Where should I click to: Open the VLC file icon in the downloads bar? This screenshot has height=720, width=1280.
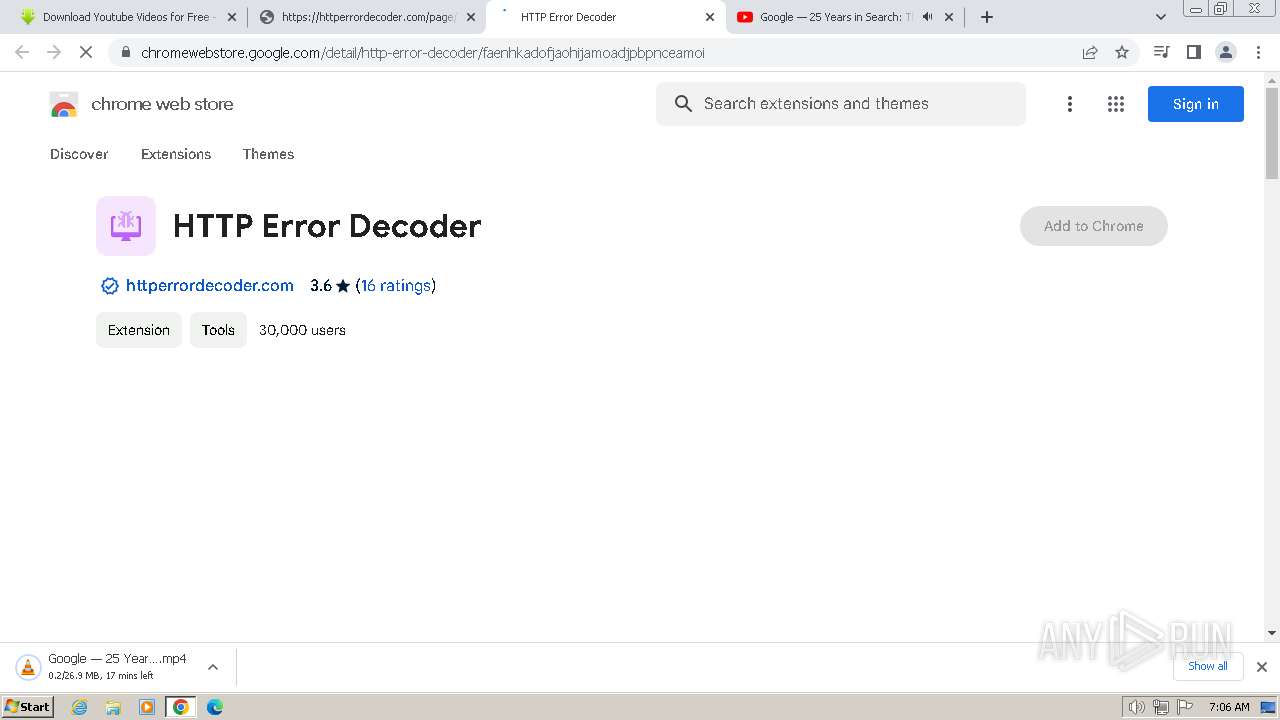(x=28, y=667)
